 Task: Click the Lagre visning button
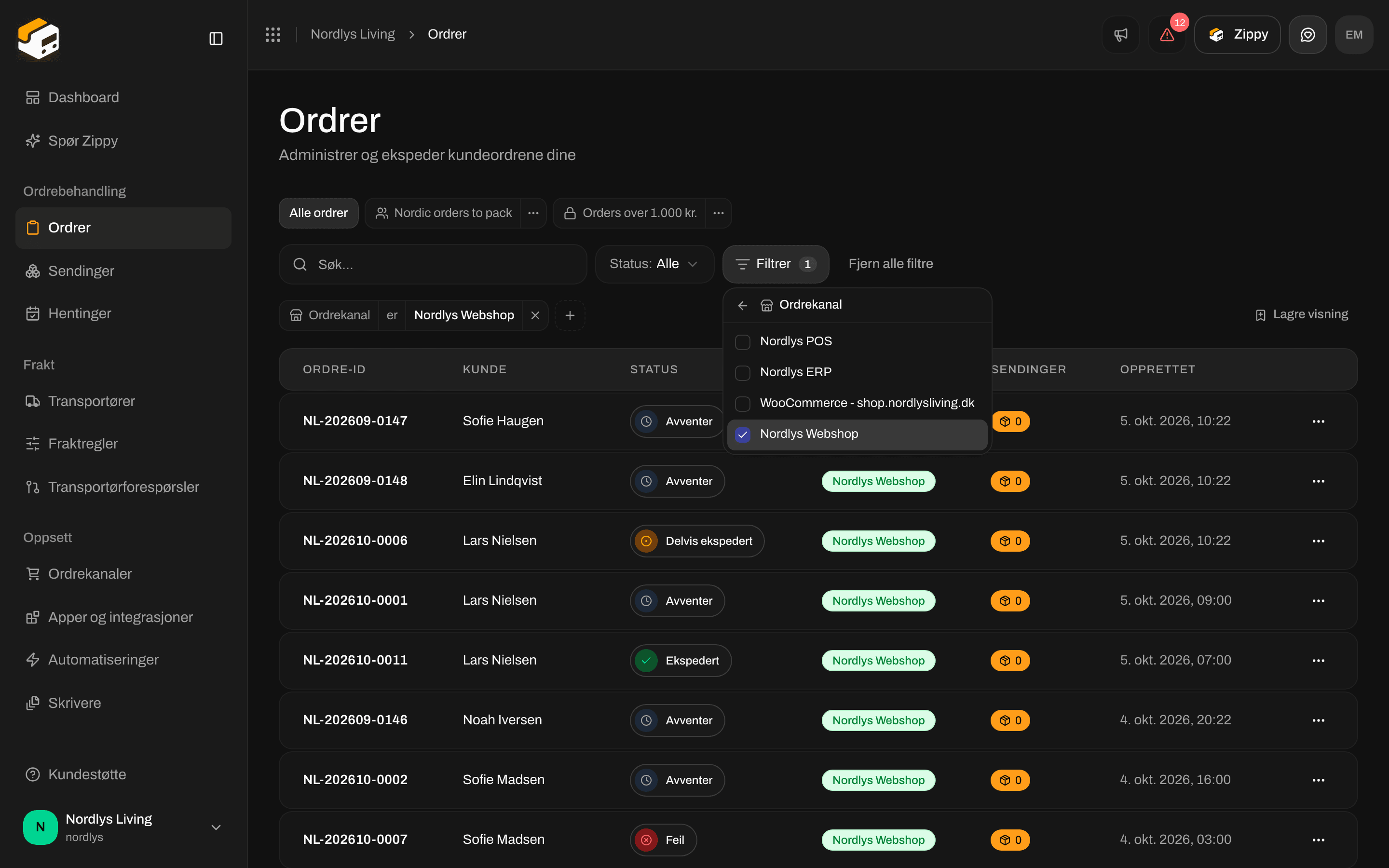1301,314
